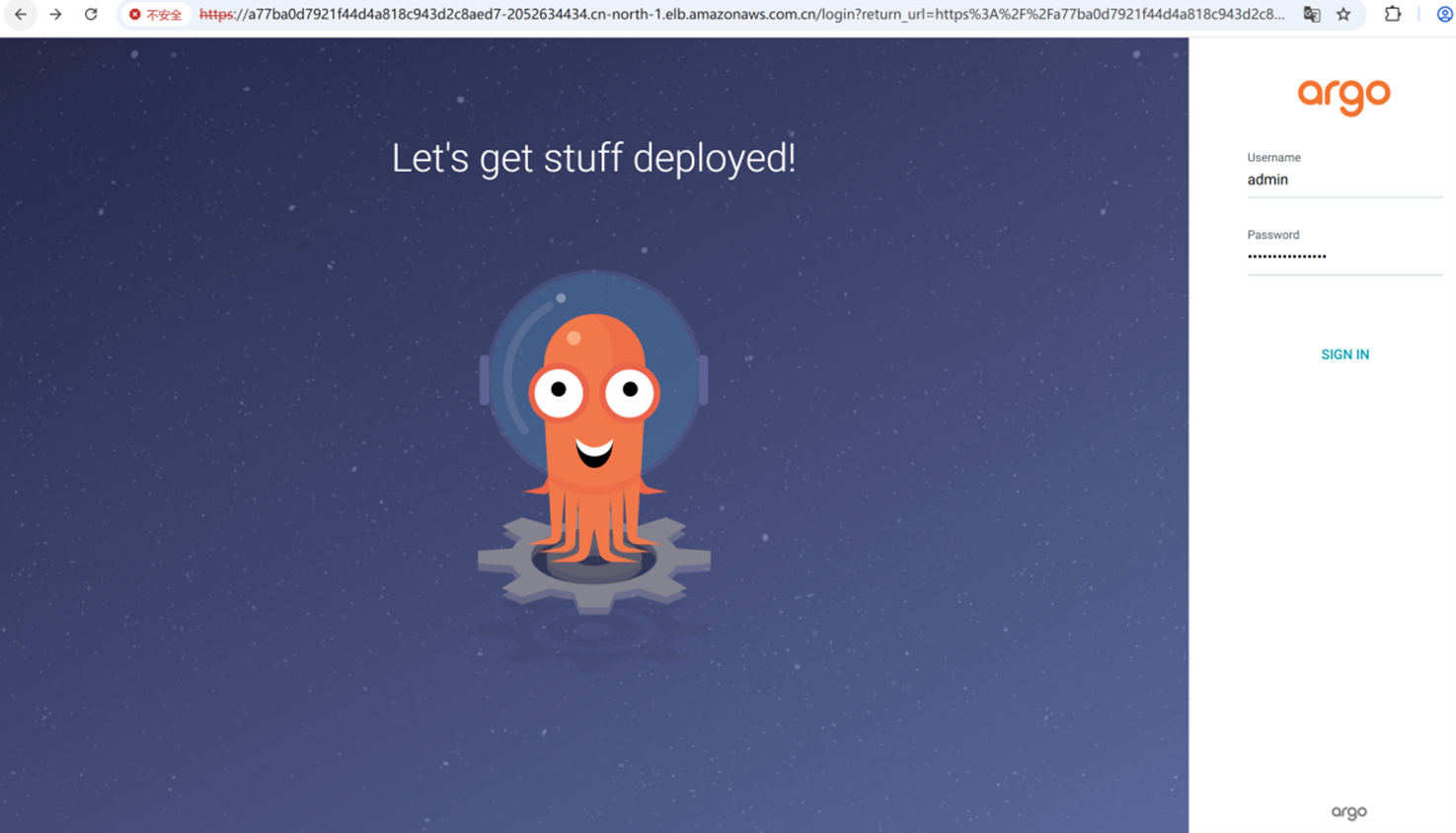
Task: Reload the Argo login page
Action: pos(91,15)
